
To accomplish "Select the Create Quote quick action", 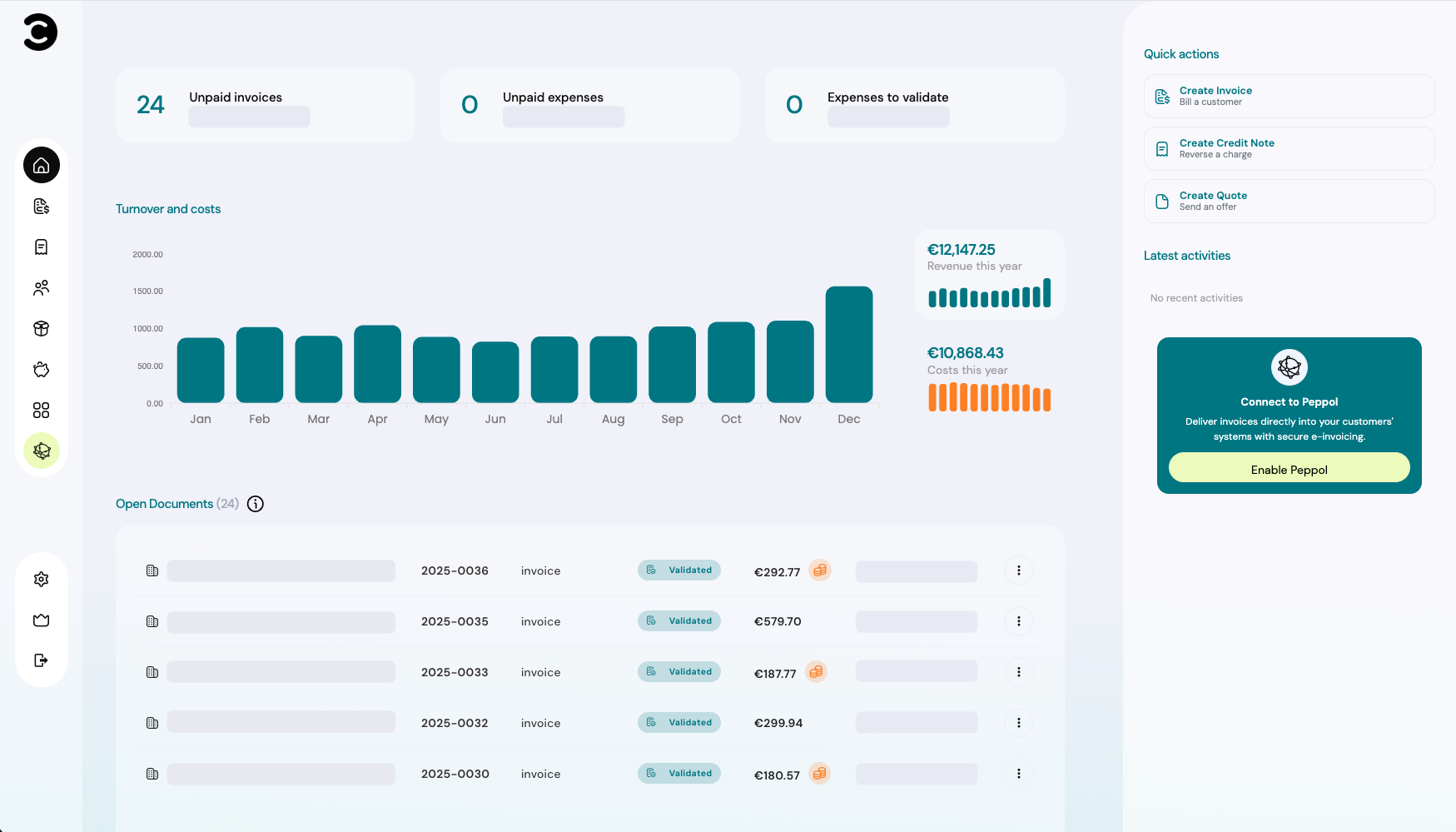I will 1288,201.
